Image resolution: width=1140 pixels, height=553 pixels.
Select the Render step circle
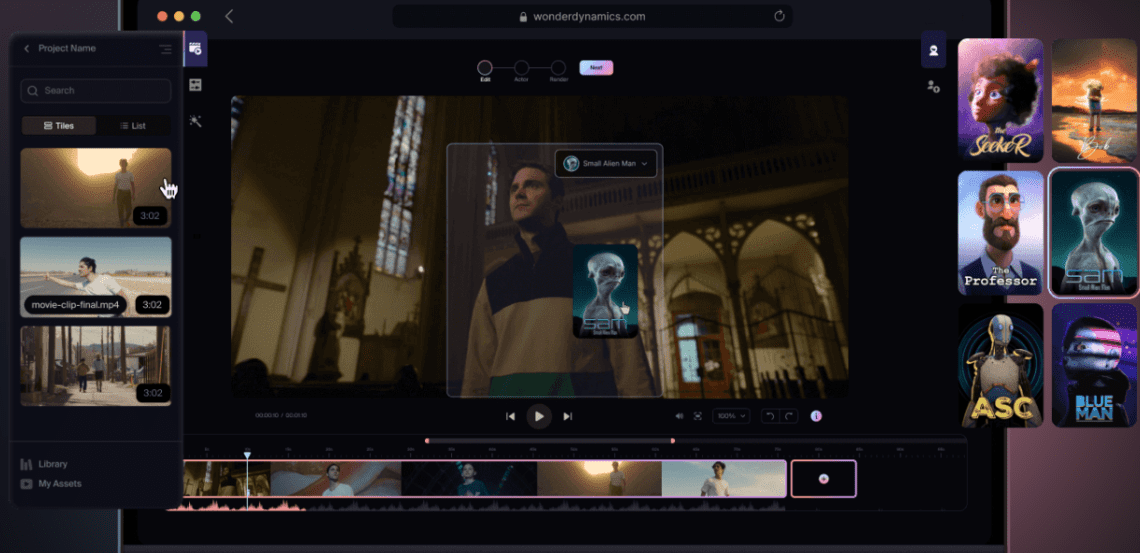click(558, 68)
